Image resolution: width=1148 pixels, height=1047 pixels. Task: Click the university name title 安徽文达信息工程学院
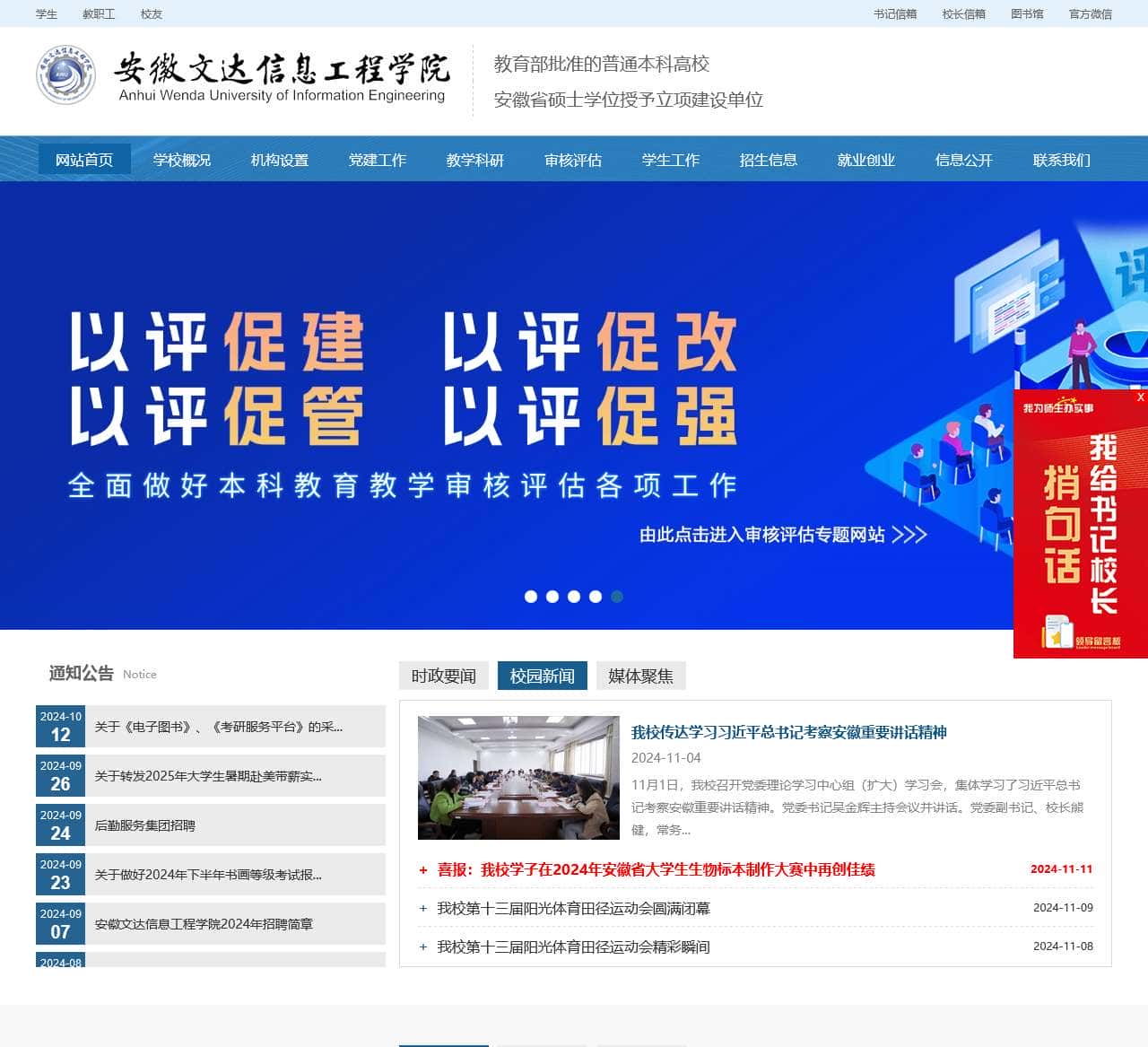[x=282, y=68]
